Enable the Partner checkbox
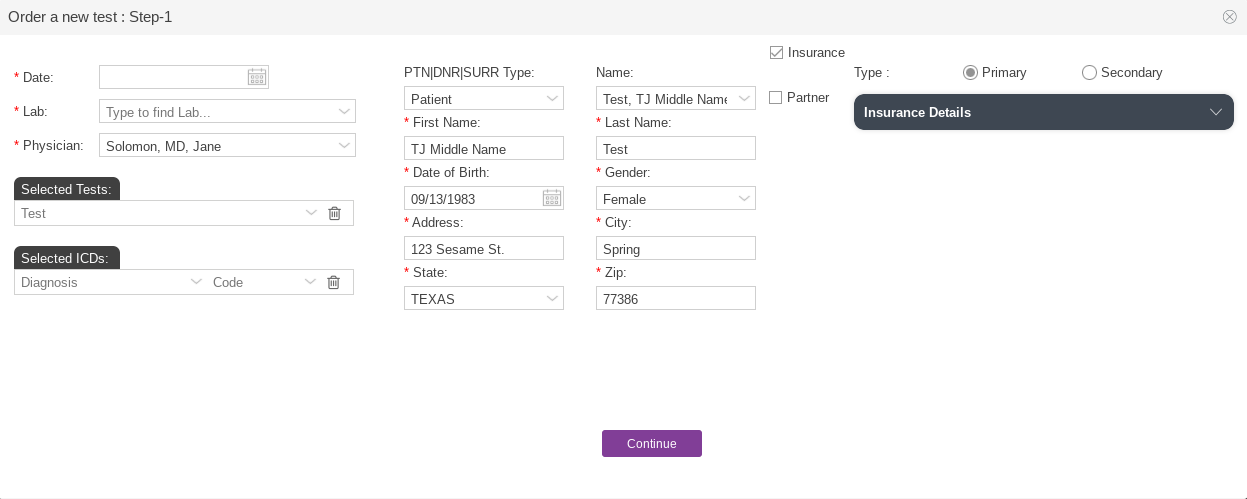 776,97
